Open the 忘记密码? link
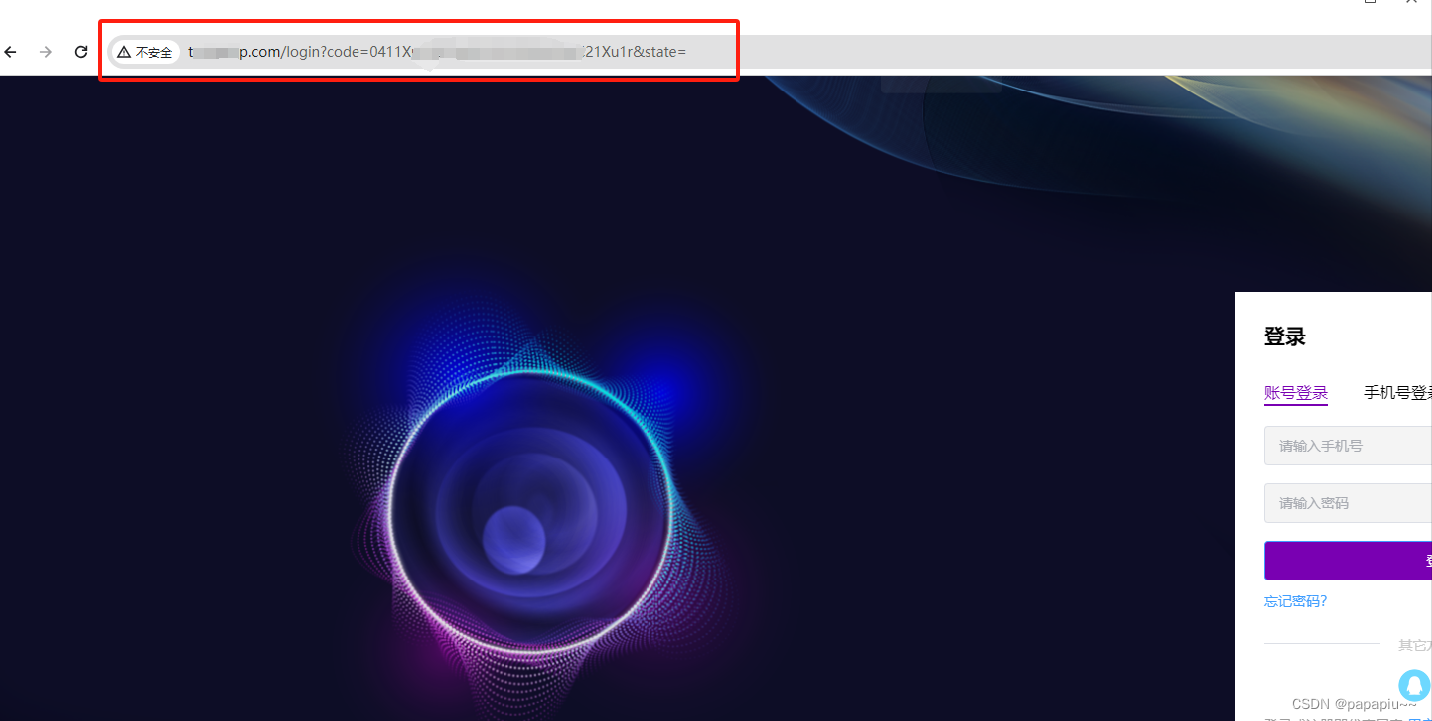Image resolution: width=1432 pixels, height=721 pixels. [1296, 601]
